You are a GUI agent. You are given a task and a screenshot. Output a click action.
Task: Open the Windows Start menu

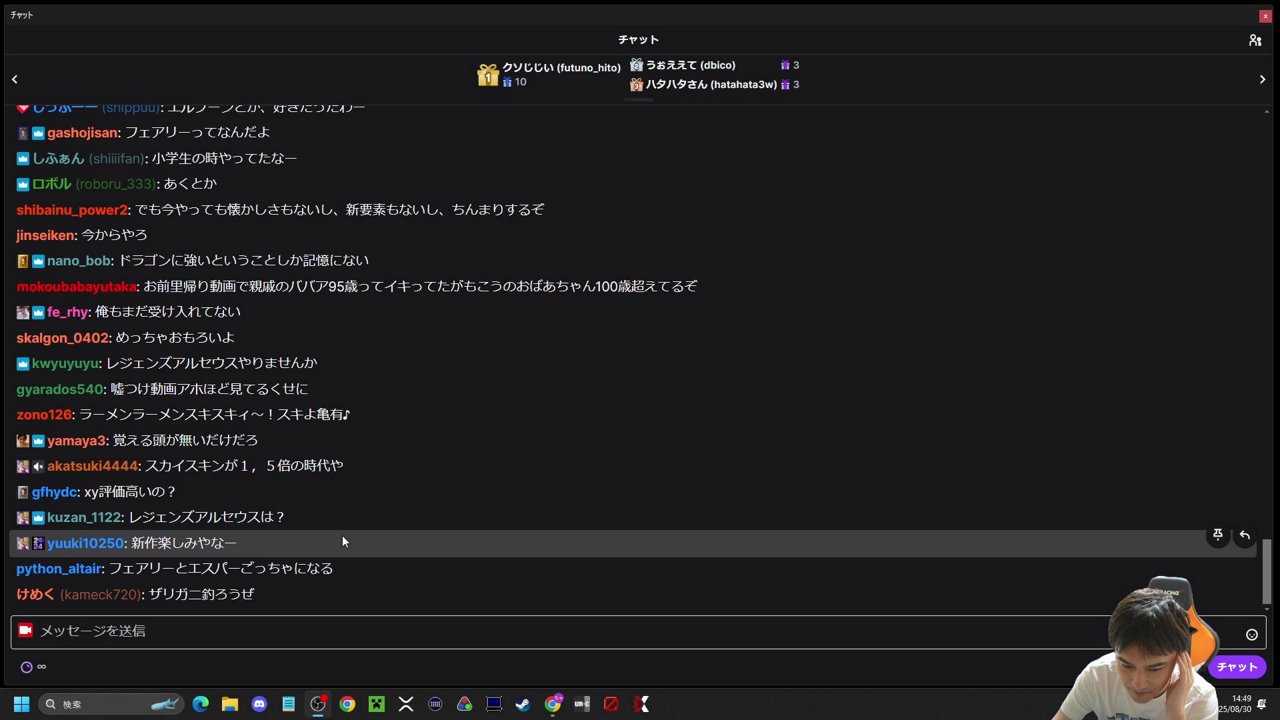coord(20,704)
